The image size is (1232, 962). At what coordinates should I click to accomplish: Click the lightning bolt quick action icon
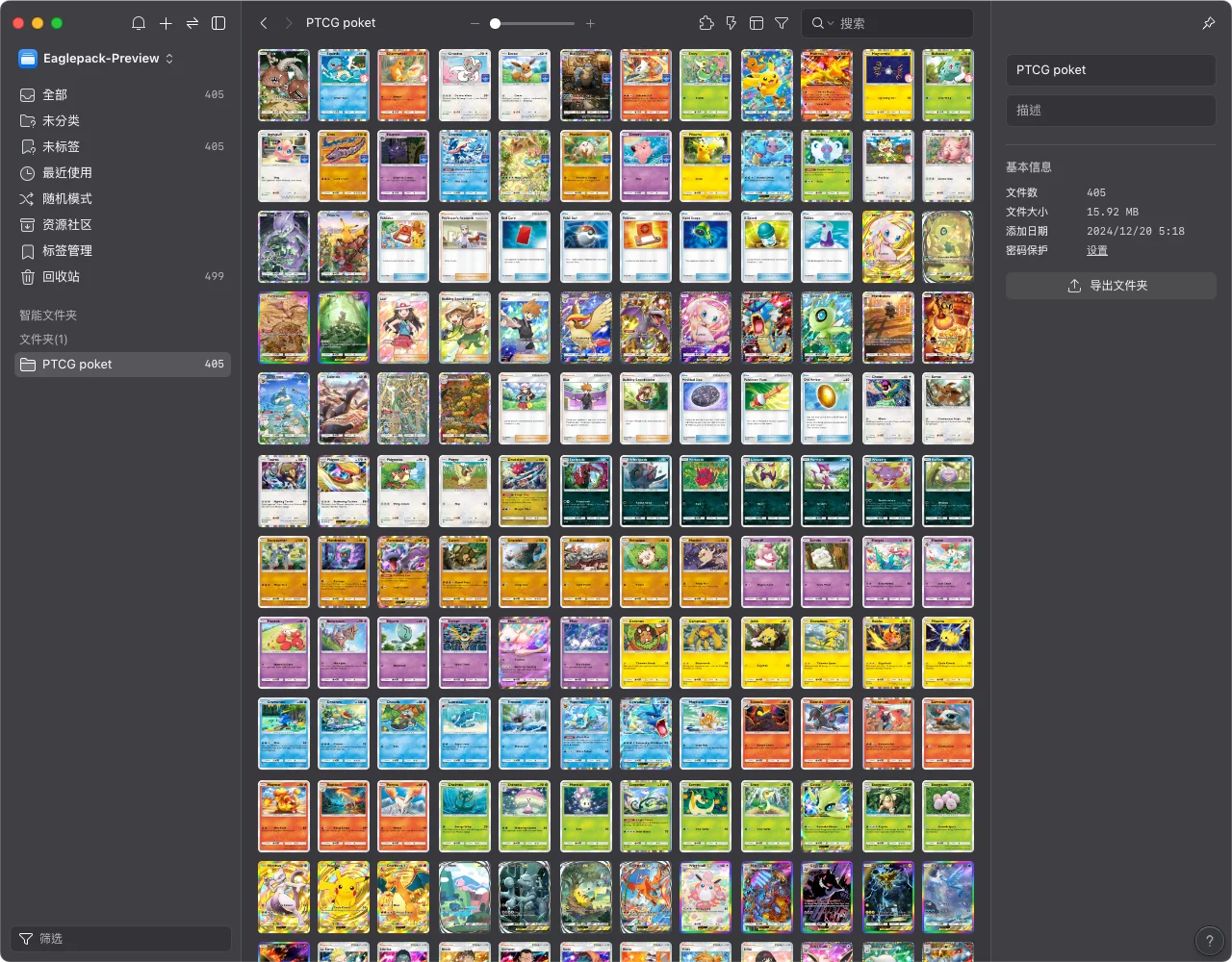click(x=731, y=23)
